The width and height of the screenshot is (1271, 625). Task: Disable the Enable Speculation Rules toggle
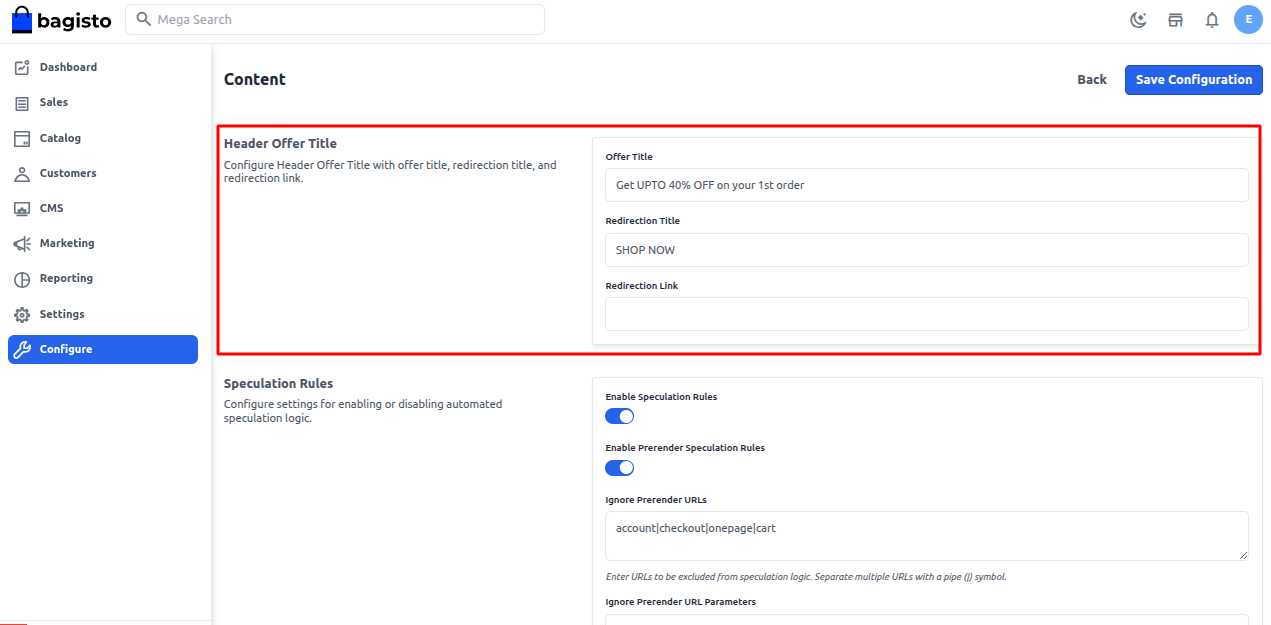tap(620, 416)
